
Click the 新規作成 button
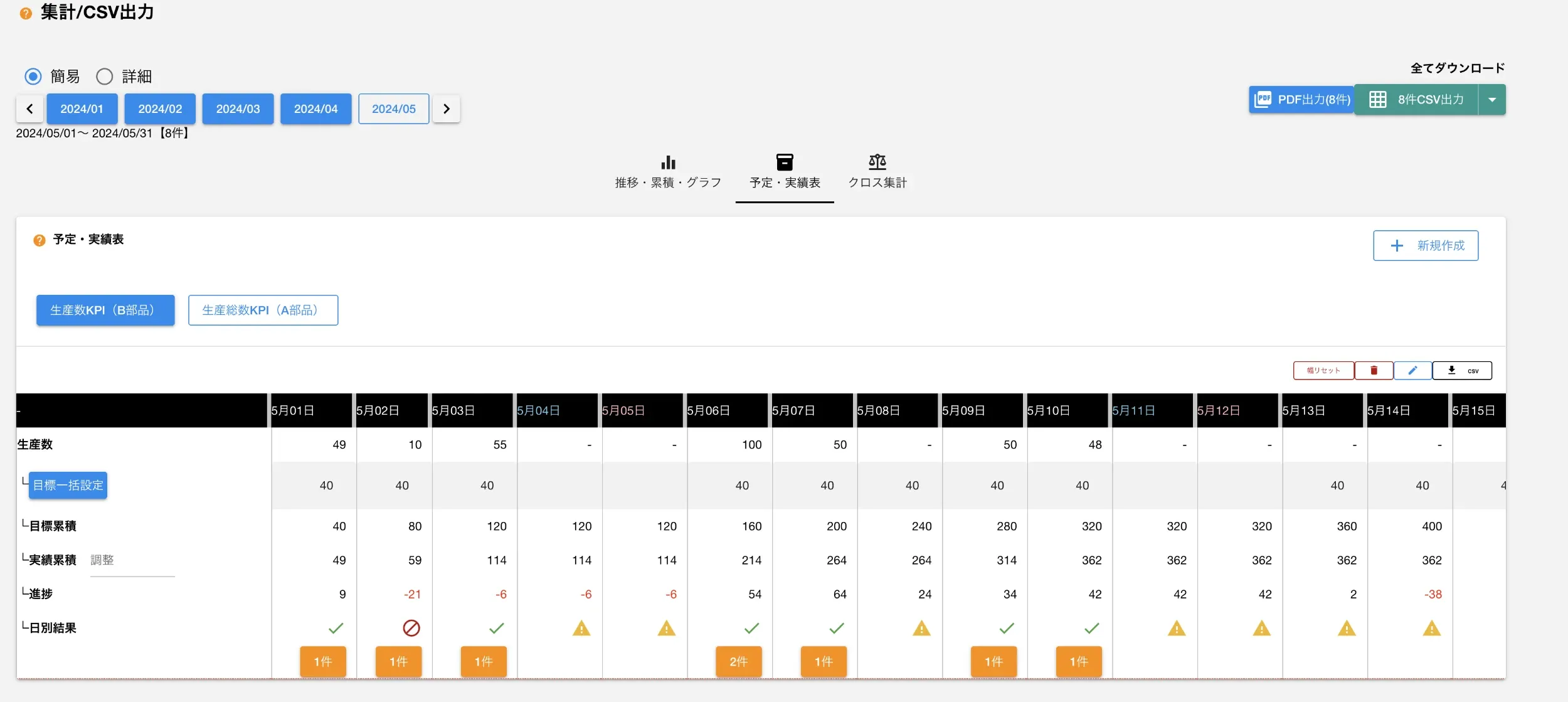click(x=1426, y=246)
